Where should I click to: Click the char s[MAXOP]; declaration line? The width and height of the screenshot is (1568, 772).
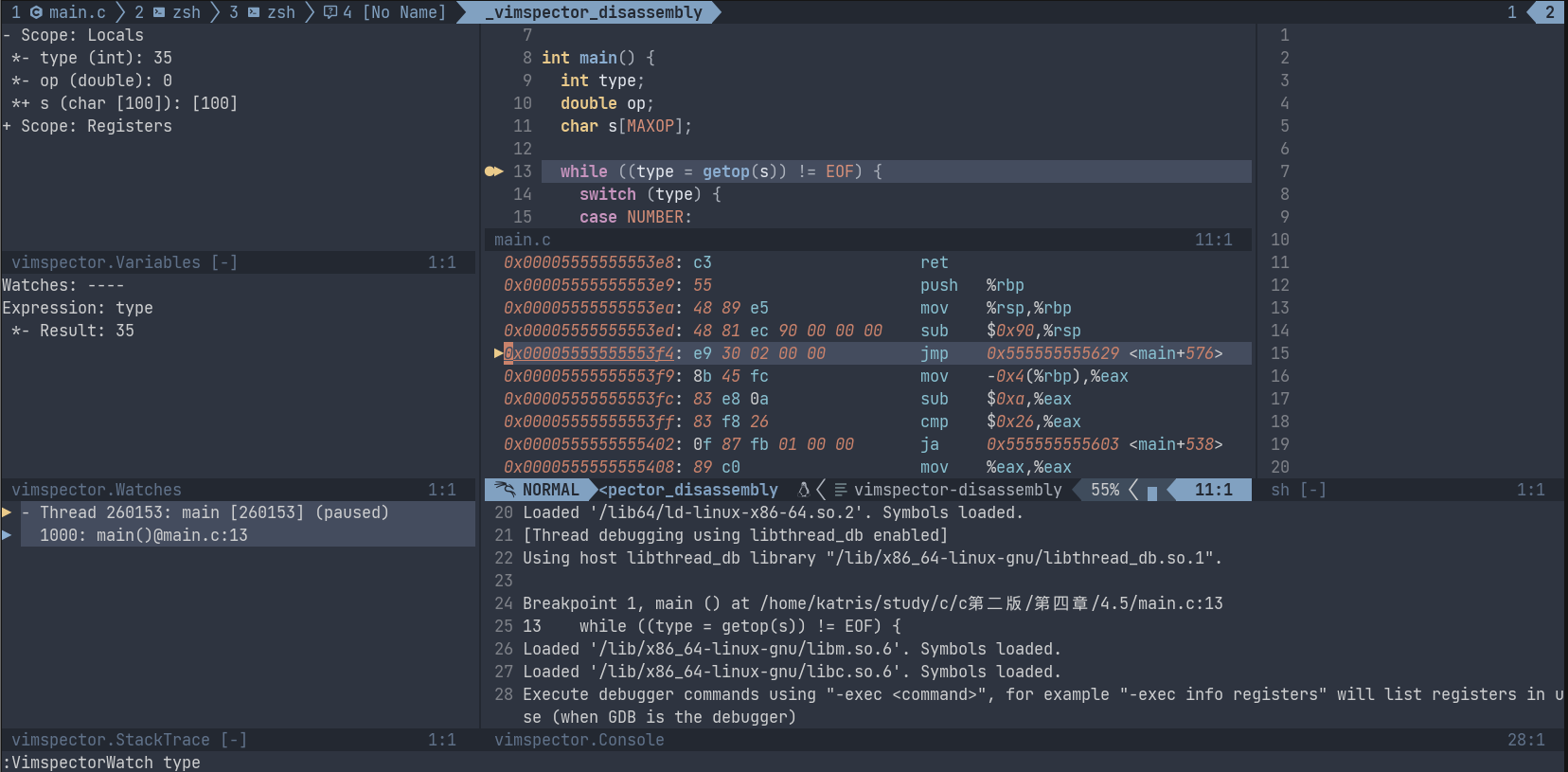[626, 126]
